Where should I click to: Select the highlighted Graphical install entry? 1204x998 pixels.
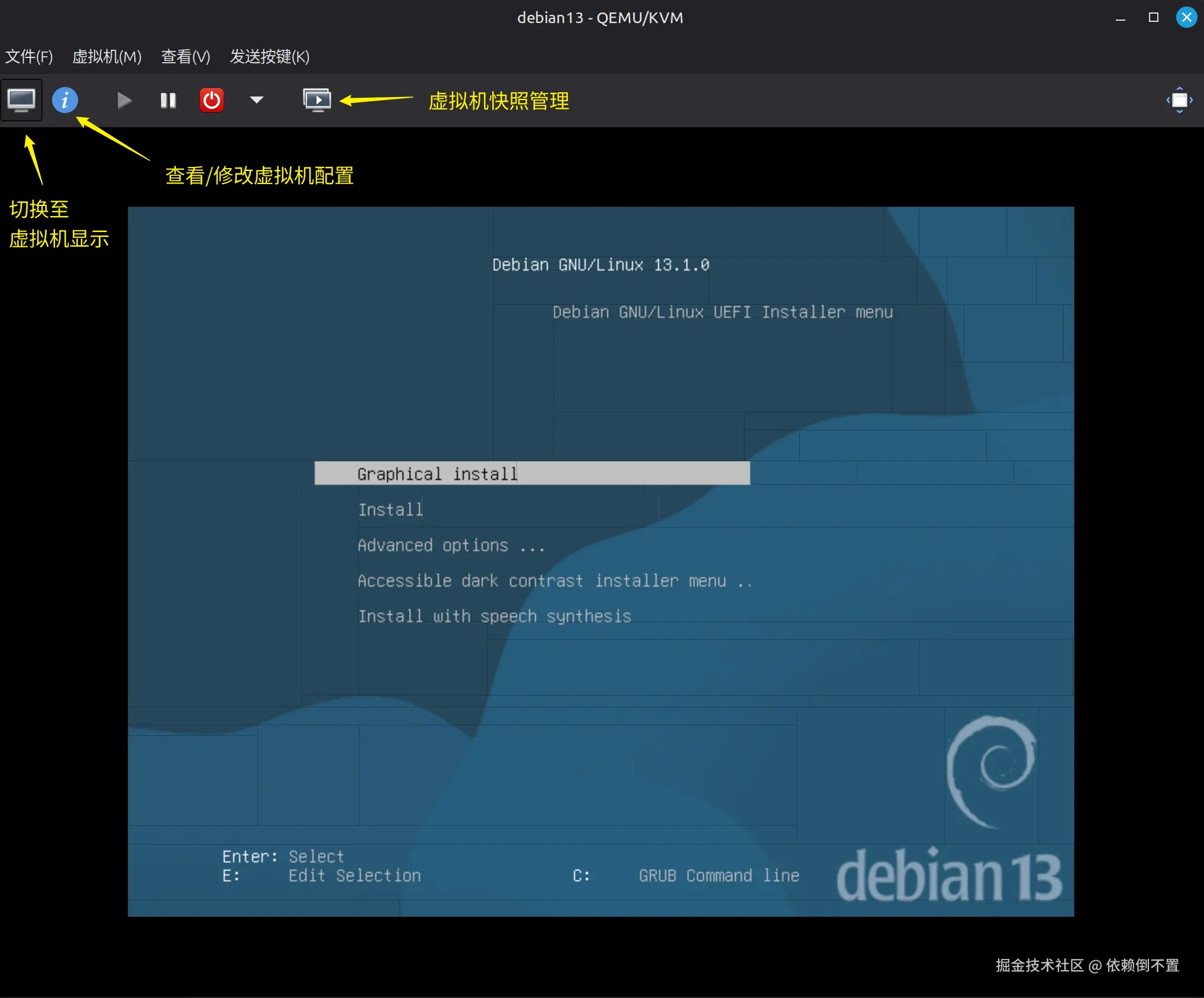coord(437,474)
